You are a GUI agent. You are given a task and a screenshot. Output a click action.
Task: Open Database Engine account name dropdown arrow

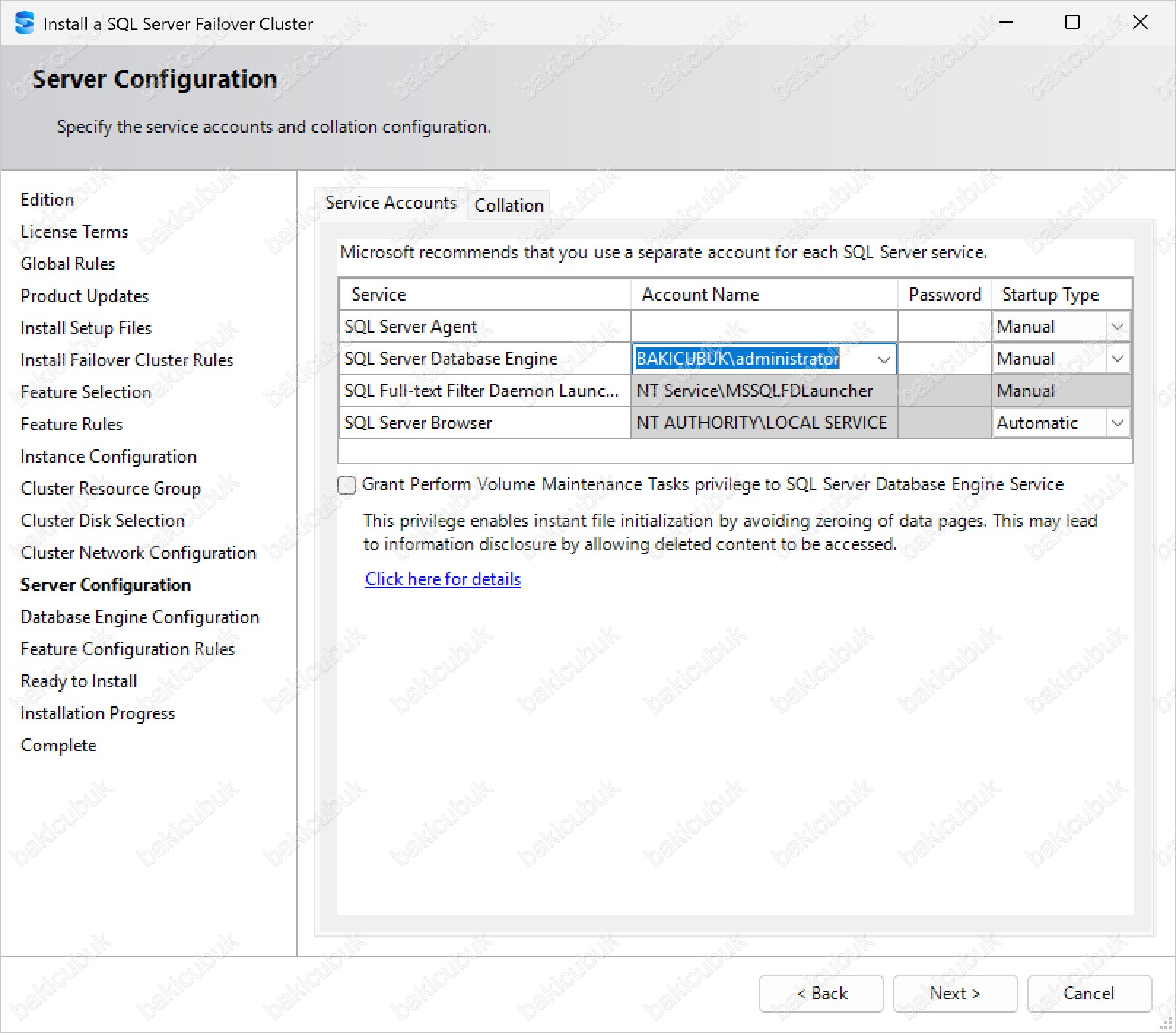coord(883,360)
